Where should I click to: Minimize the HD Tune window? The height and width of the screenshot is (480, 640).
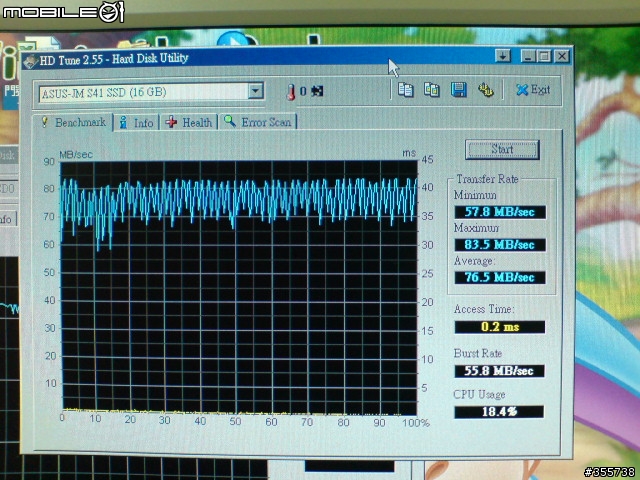pos(528,56)
